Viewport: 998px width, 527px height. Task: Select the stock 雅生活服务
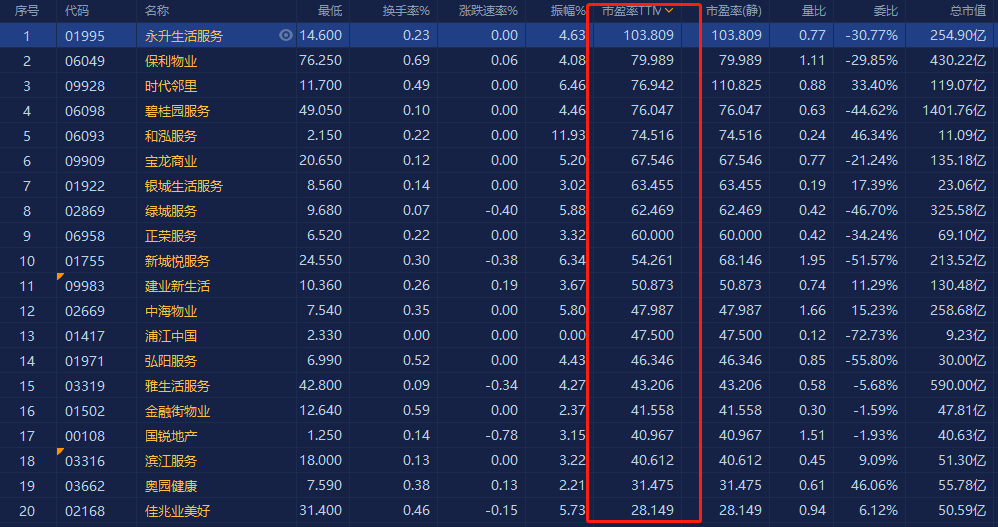[x=178, y=386]
